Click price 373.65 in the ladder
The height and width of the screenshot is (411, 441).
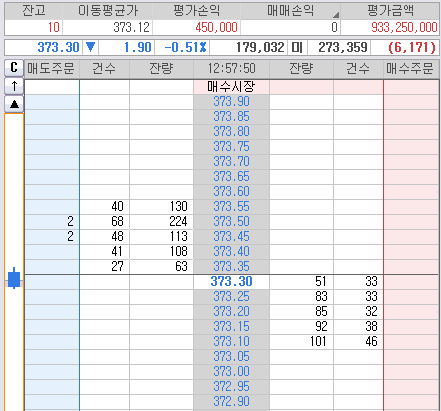pyautogui.click(x=231, y=177)
